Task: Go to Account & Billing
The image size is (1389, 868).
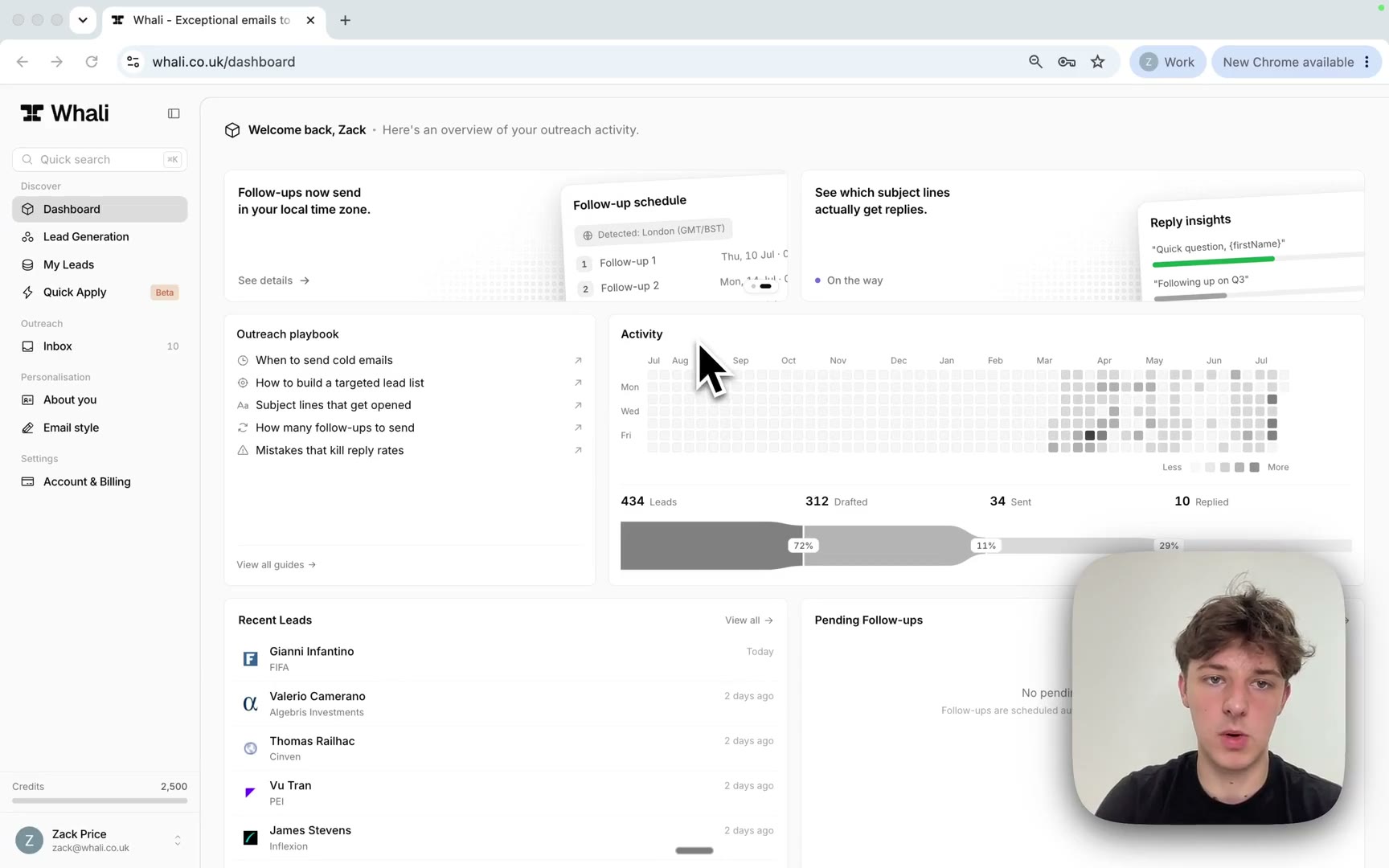Action: (x=100, y=481)
